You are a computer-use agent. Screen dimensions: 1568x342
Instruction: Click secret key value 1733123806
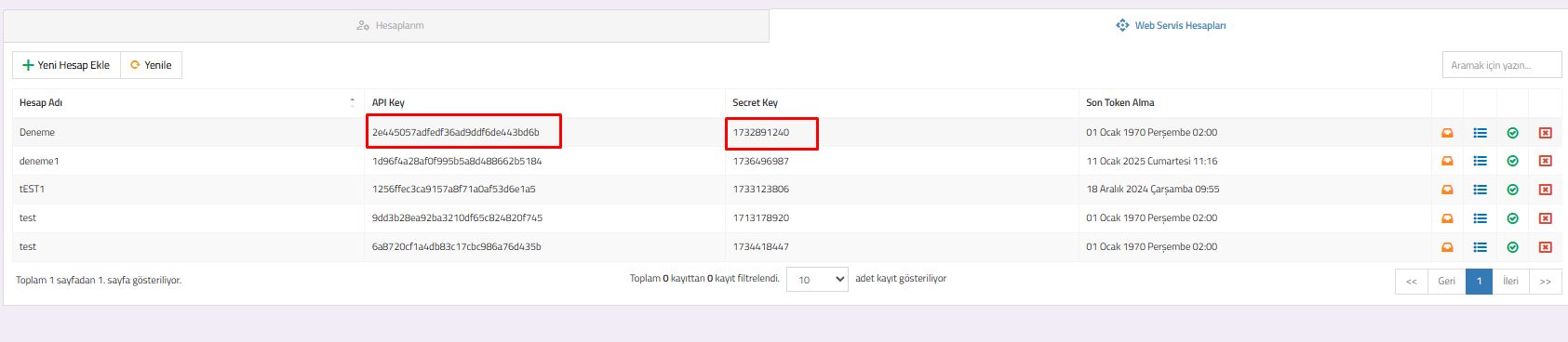pos(760,190)
